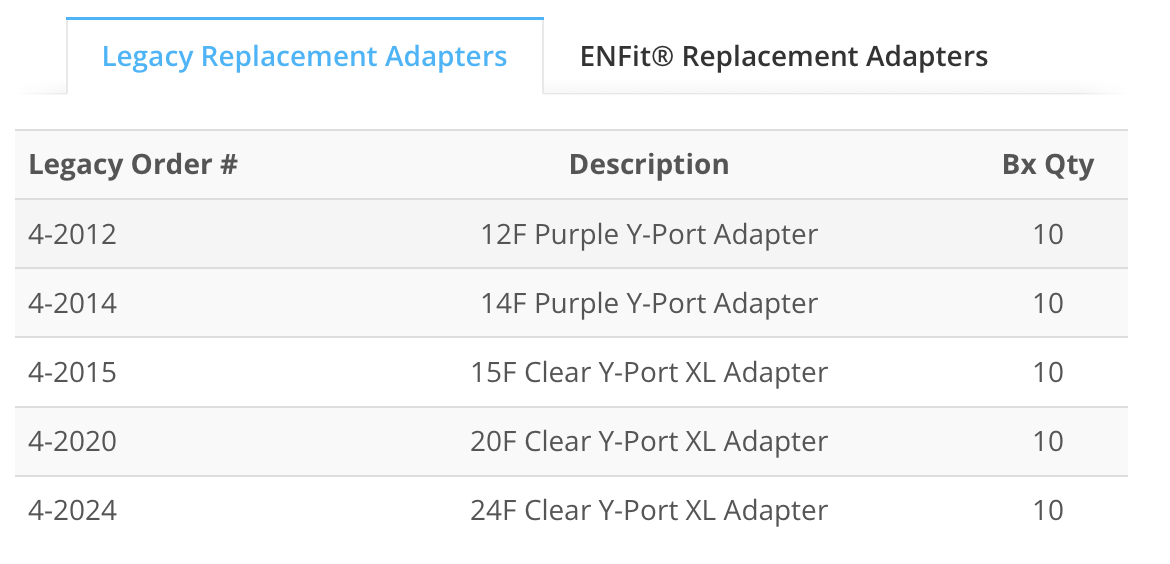1170x564 pixels.
Task: Select order number 4-2015
Action: pos(72,372)
